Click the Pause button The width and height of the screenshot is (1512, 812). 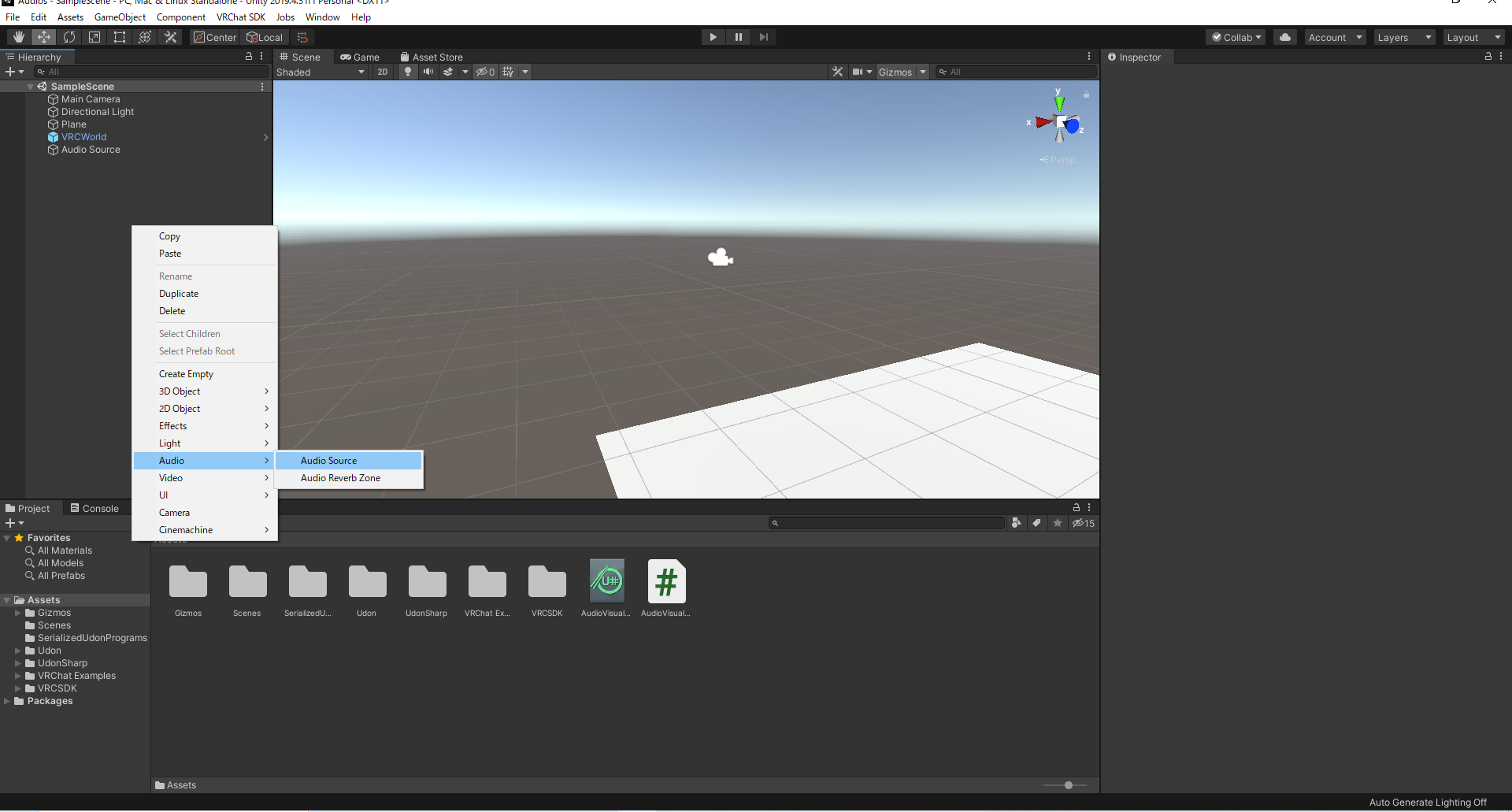(738, 37)
